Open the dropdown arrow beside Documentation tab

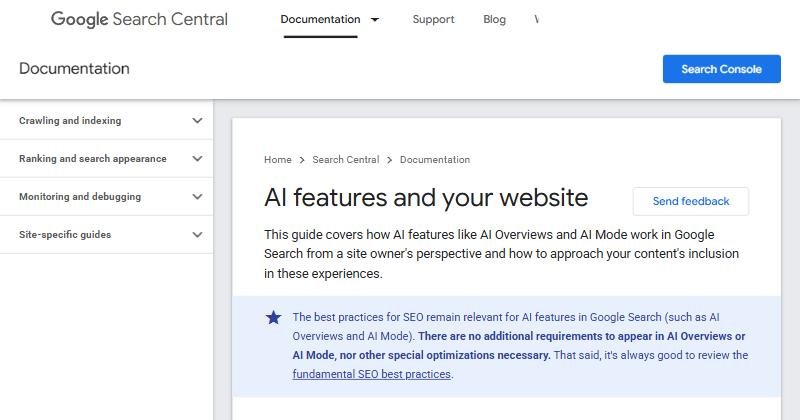click(x=375, y=20)
